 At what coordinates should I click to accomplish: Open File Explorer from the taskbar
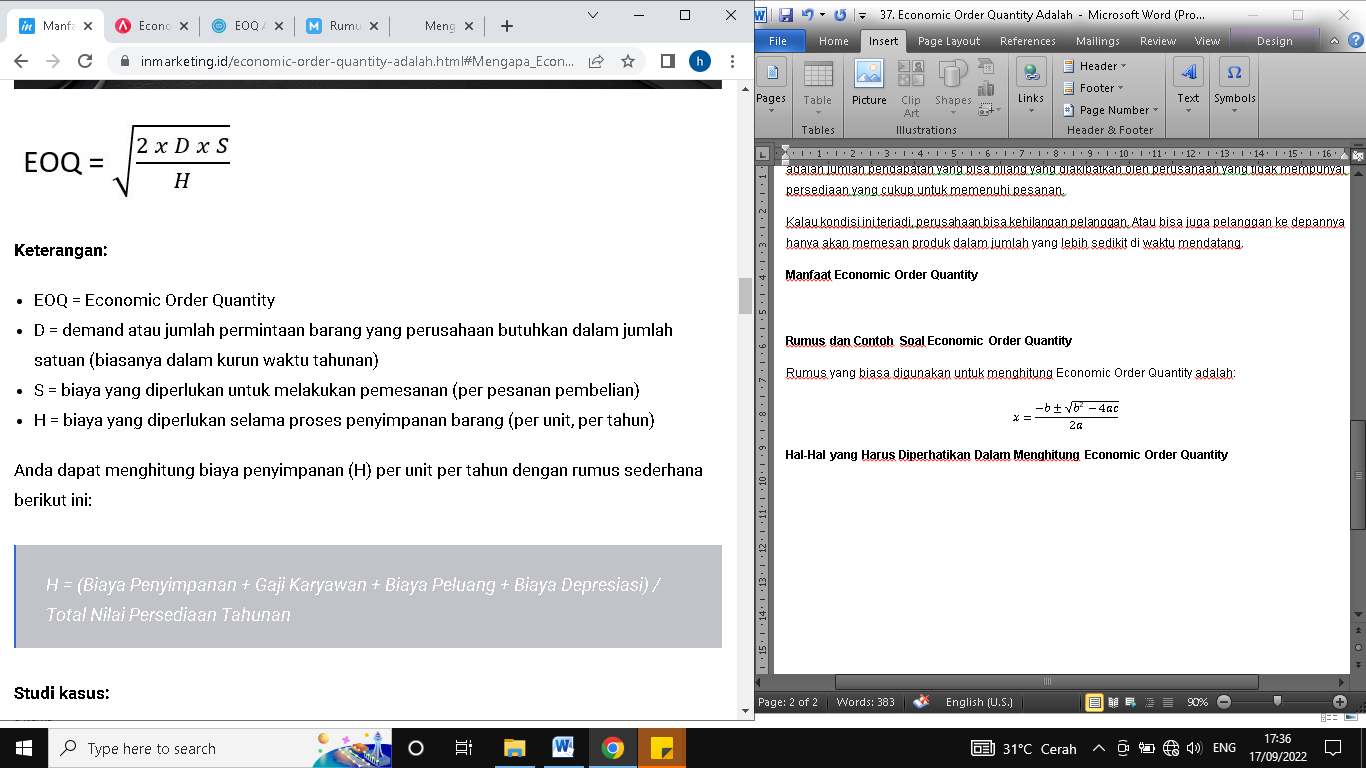(514, 748)
